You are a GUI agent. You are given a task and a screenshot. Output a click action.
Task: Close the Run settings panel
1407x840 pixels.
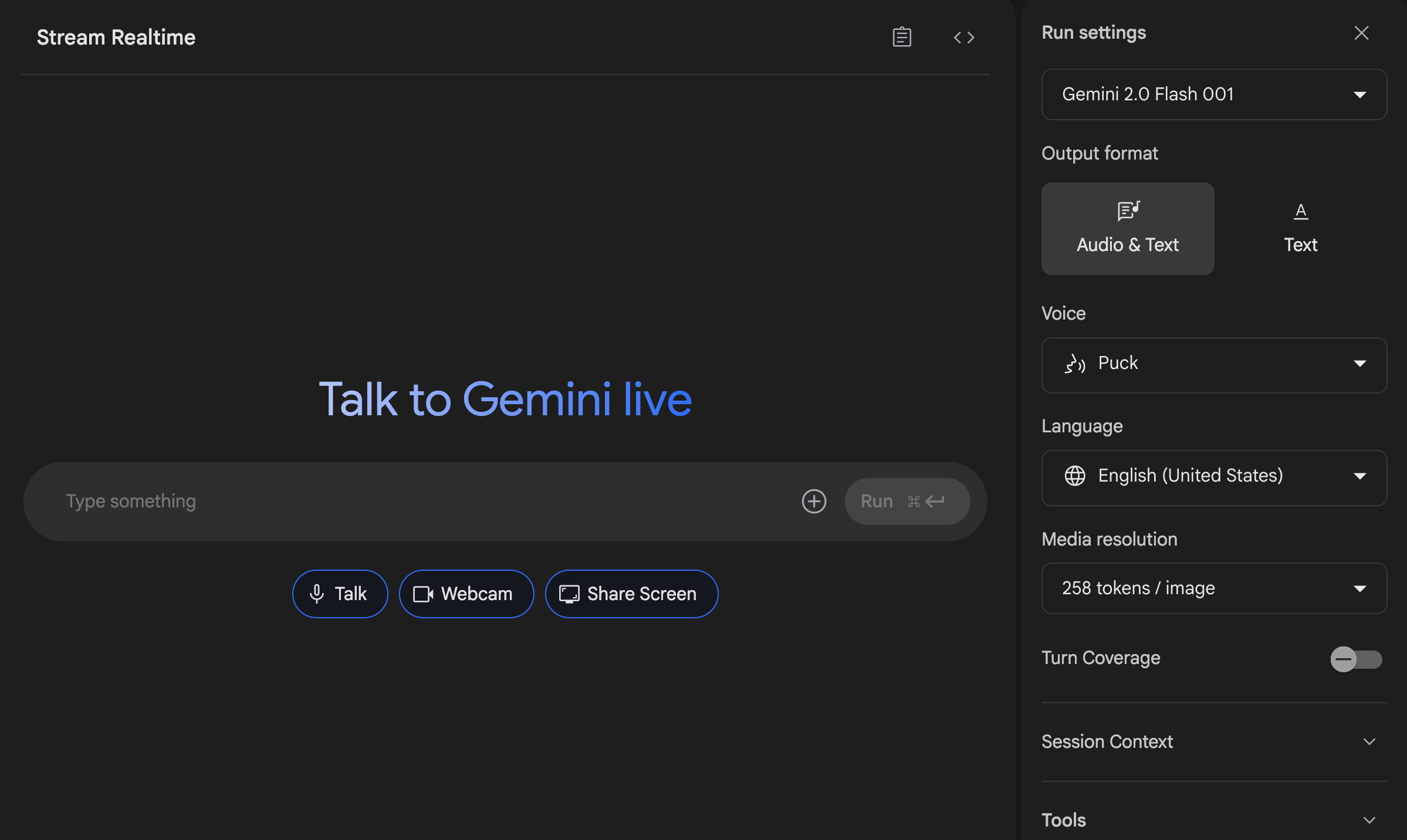(1361, 33)
